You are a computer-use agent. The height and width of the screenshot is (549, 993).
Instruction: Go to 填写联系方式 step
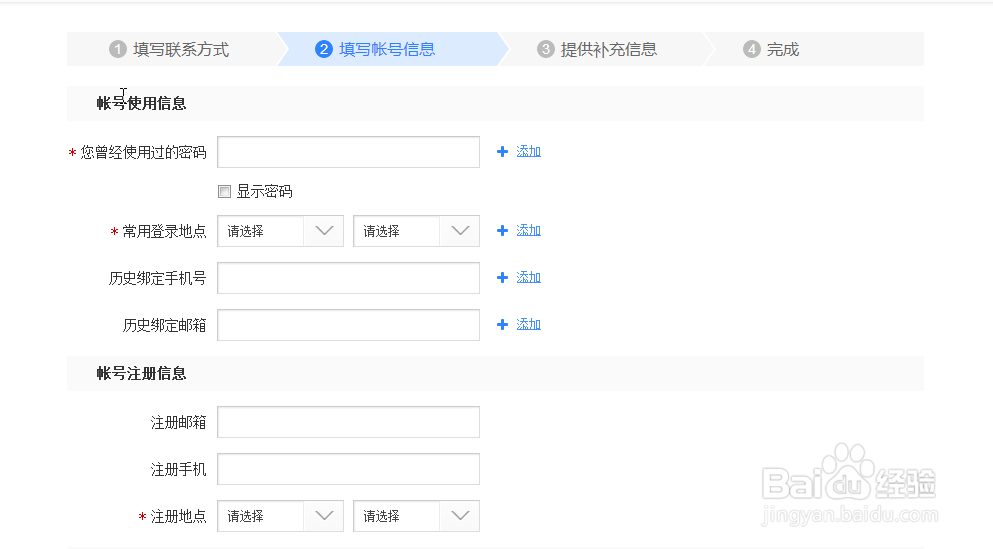point(181,49)
